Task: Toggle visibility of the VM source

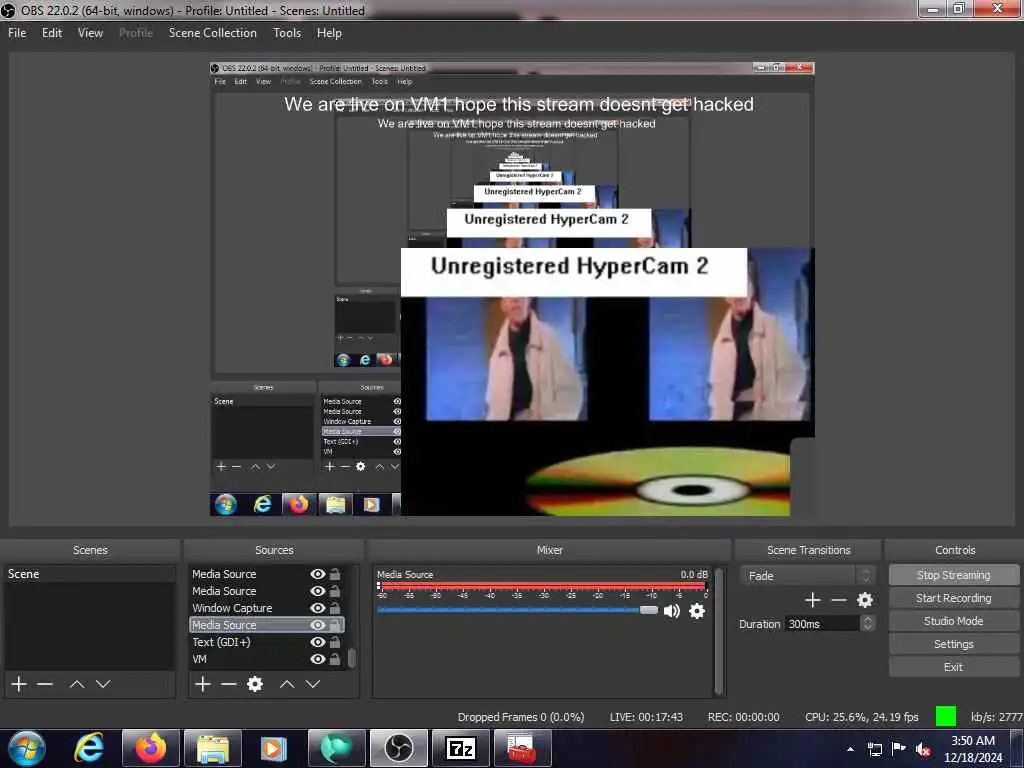Action: coord(317,659)
